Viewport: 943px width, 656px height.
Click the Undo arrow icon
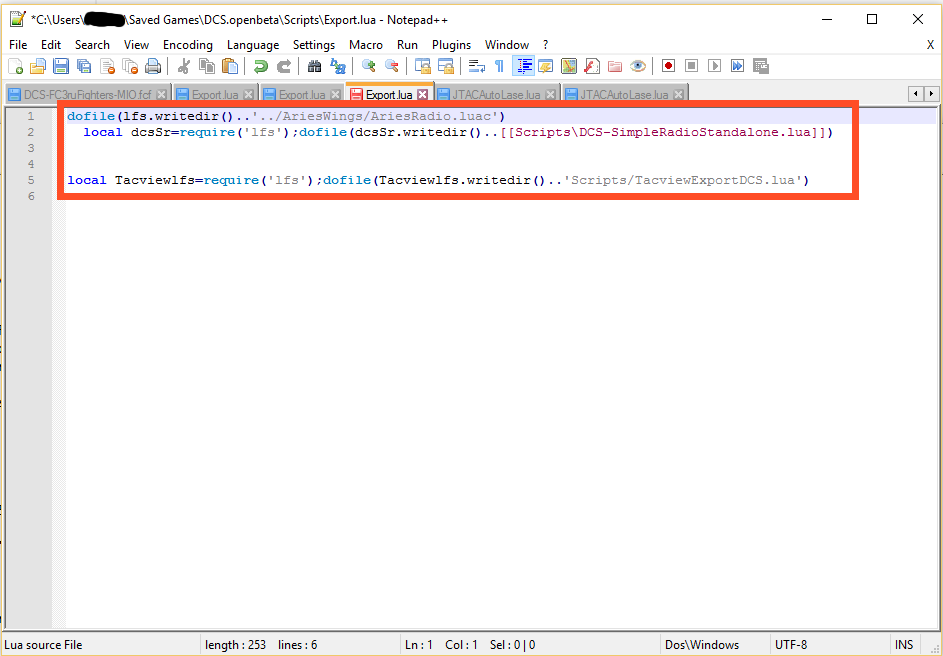click(x=261, y=66)
